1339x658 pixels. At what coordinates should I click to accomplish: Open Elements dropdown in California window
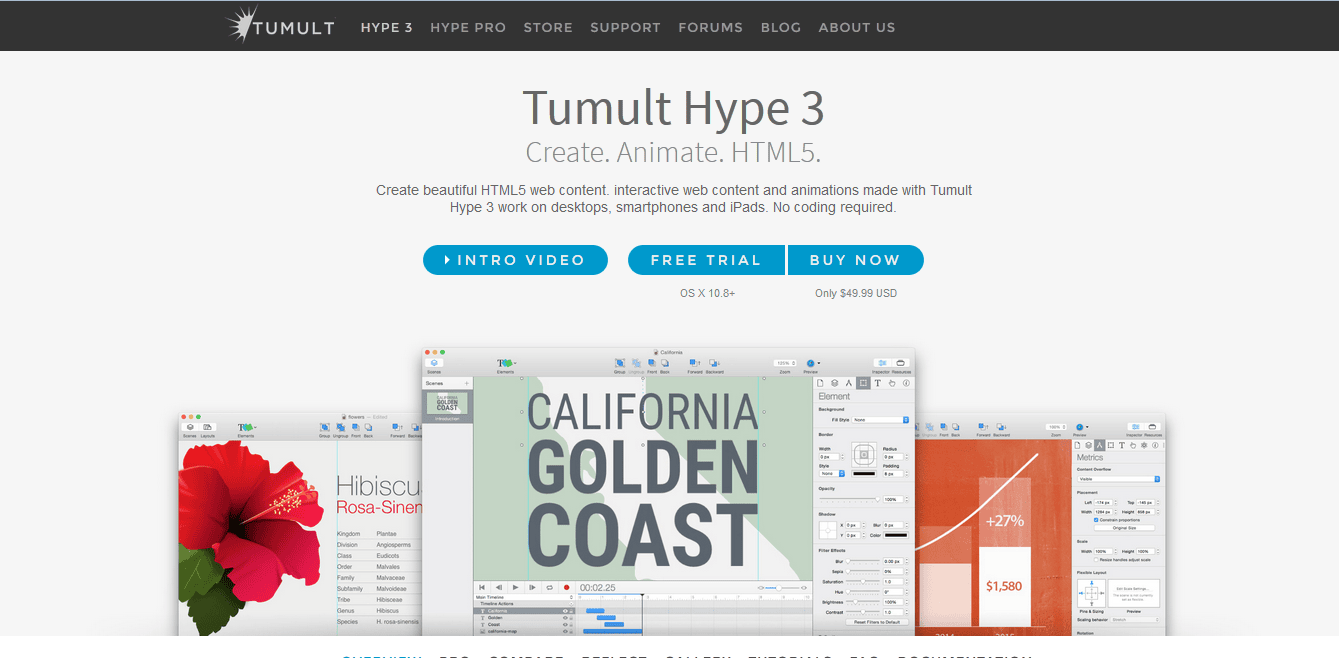click(x=506, y=363)
